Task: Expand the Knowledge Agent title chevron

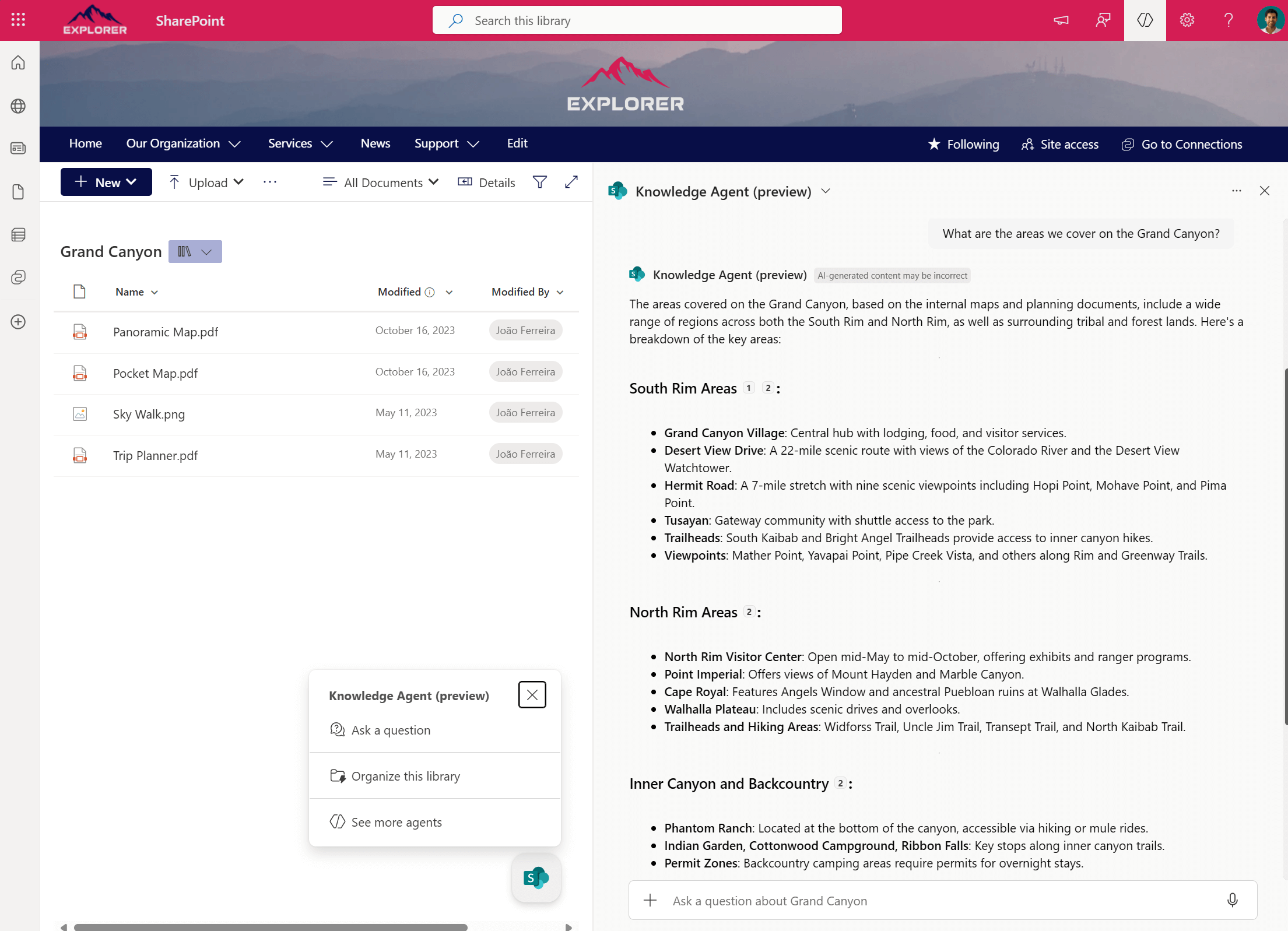Action: pyautogui.click(x=826, y=191)
